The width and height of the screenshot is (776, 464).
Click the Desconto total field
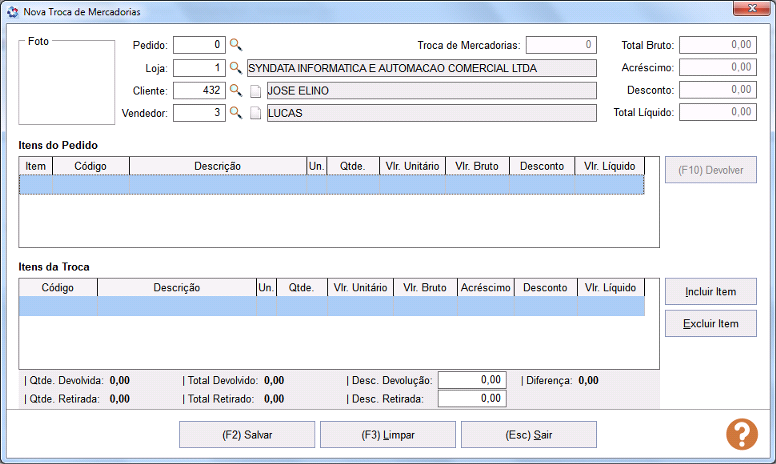point(718,90)
